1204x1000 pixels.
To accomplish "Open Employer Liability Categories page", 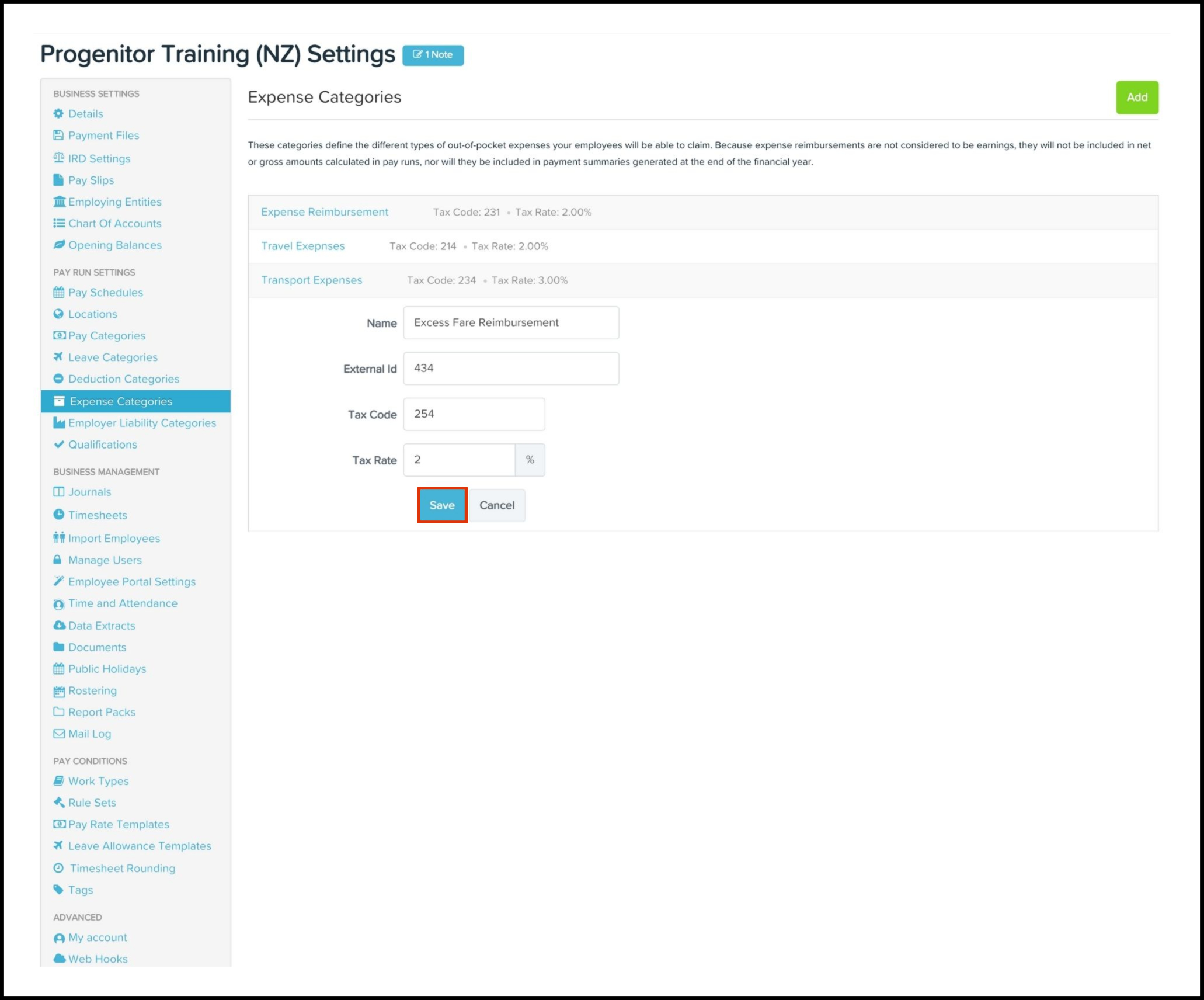I will (142, 423).
